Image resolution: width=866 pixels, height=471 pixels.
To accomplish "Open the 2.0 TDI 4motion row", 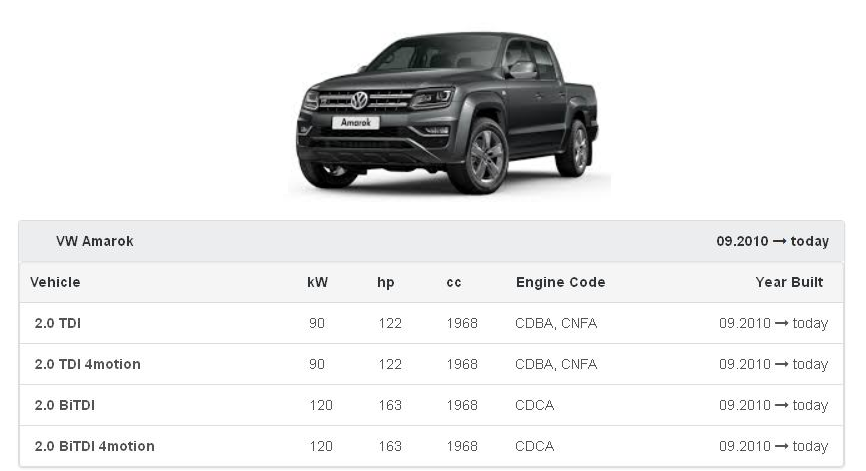I will [431, 364].
